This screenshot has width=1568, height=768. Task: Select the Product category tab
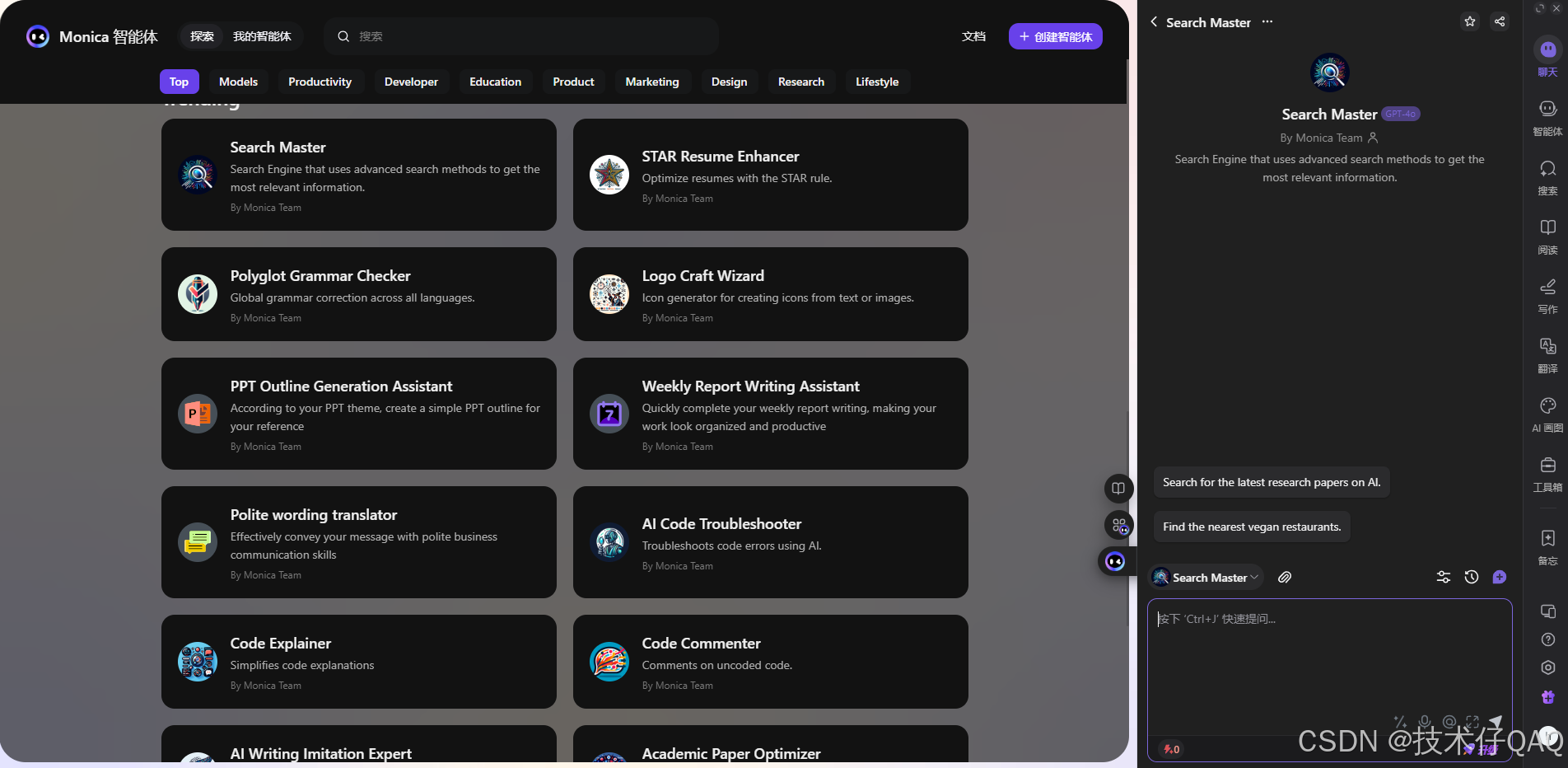coord(573,82)
